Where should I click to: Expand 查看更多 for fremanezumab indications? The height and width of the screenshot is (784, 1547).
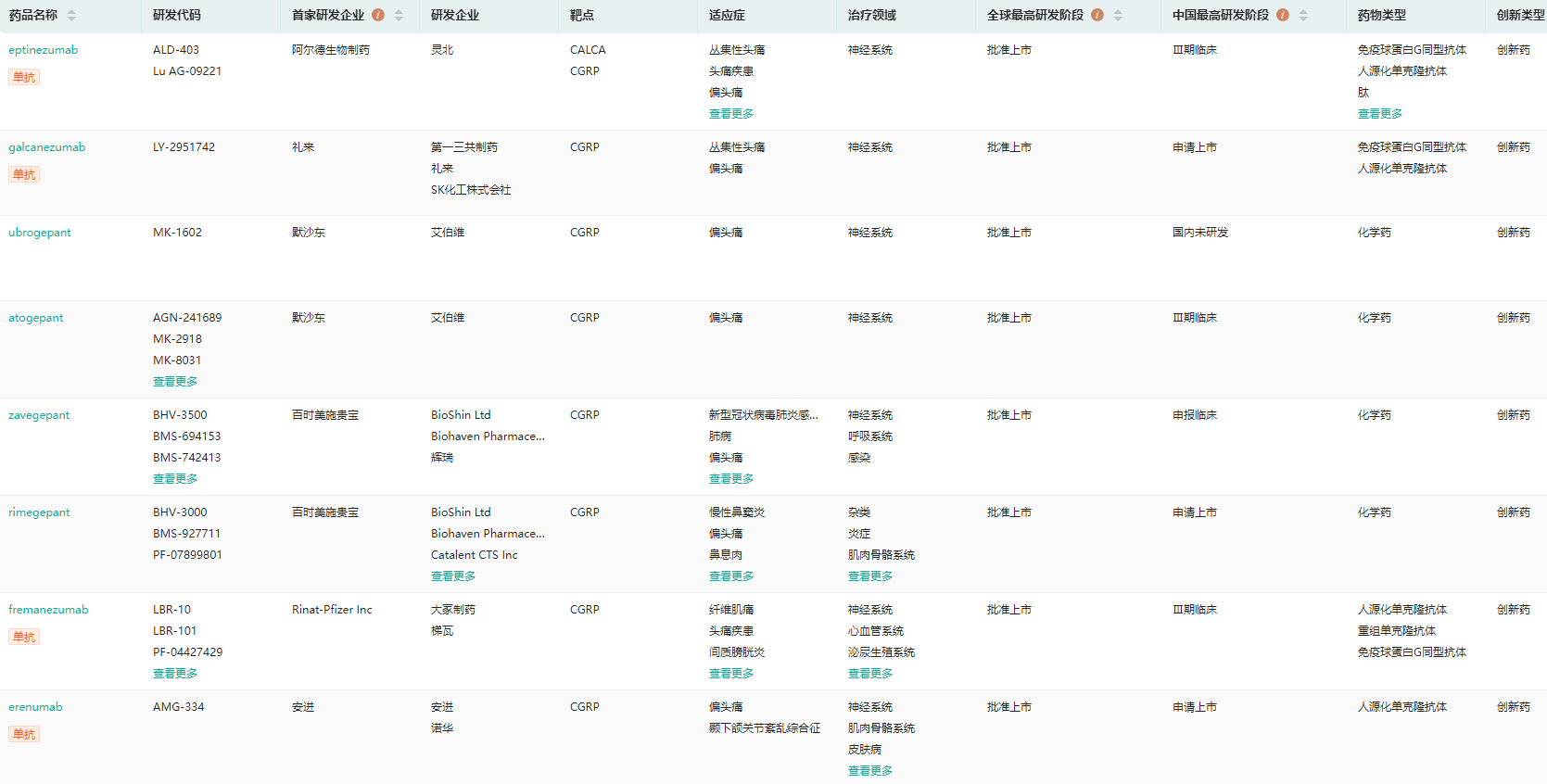coord(731,674)
